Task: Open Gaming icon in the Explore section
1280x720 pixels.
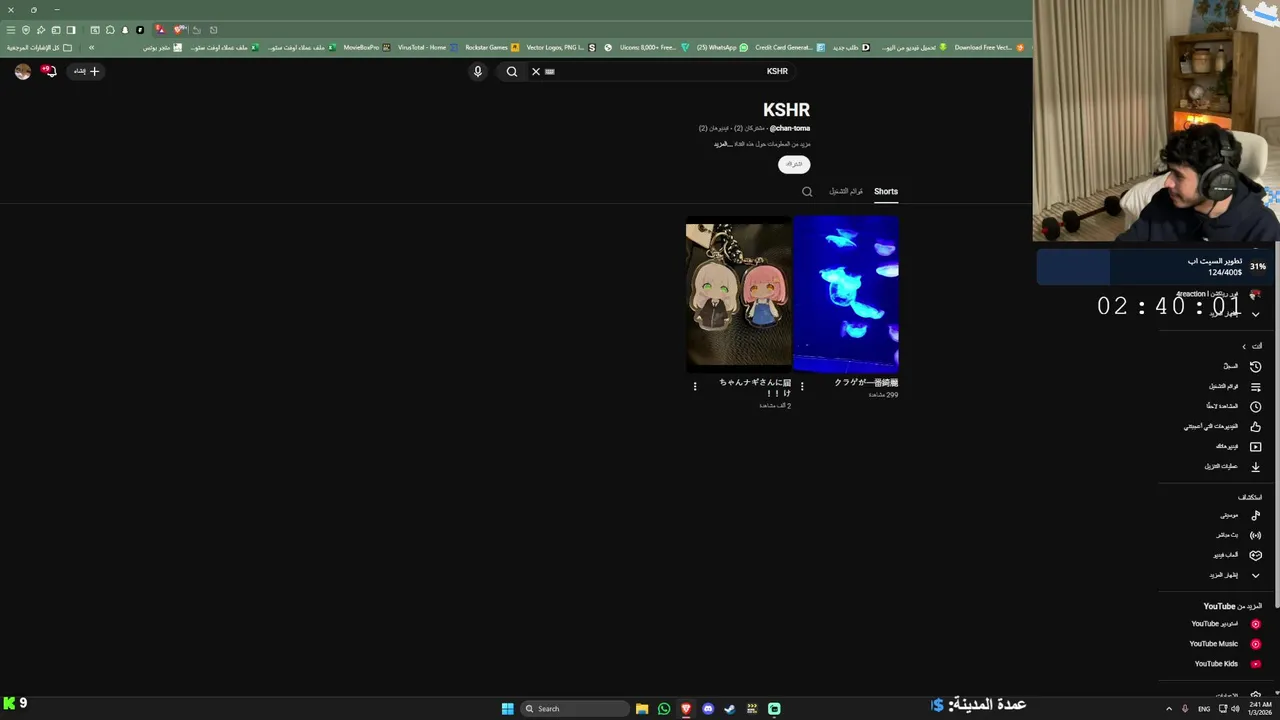Action: pos(1256,555)
